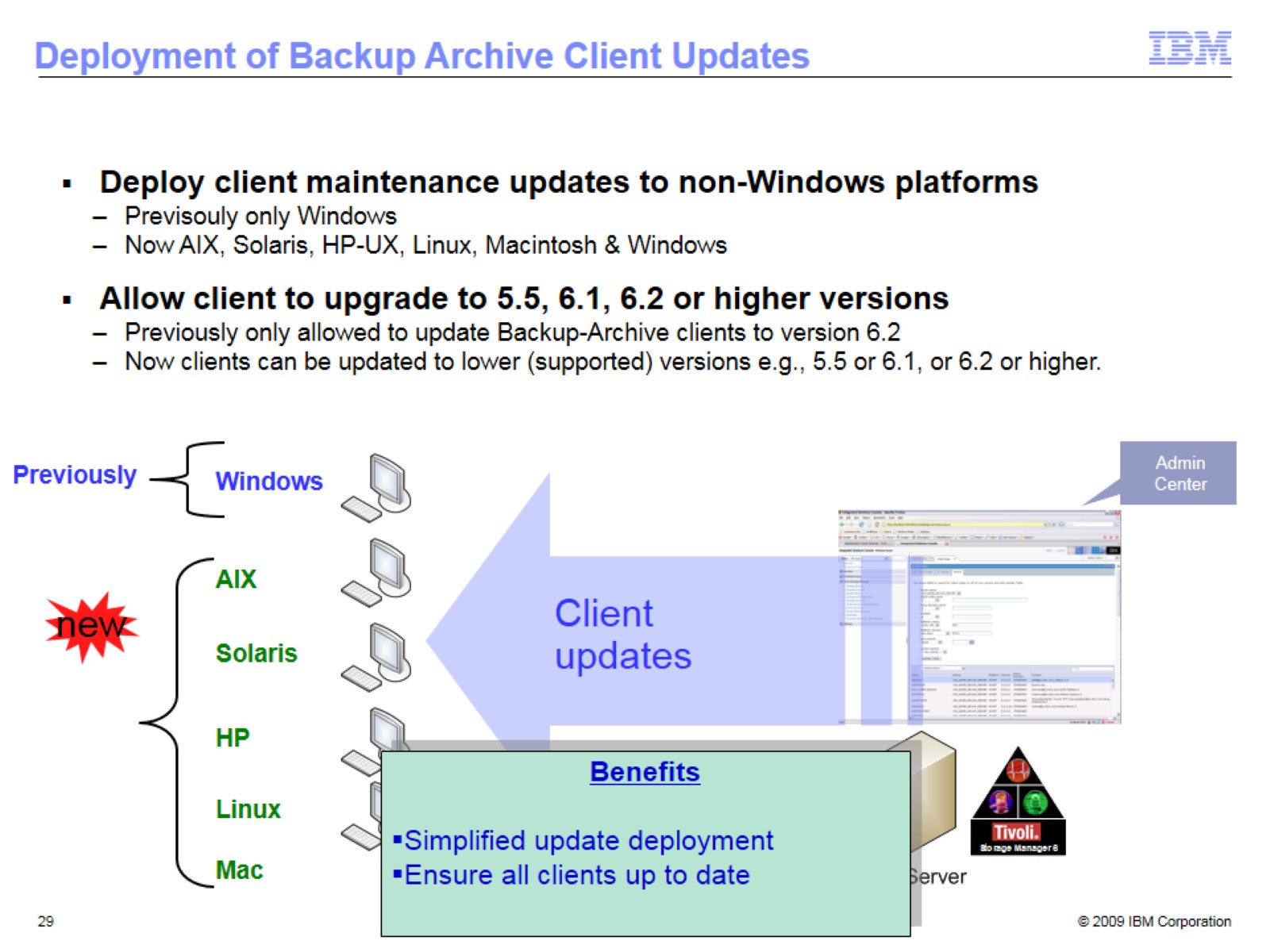Click the Windows platform label

pyautogui.click(x=269, y=481)
